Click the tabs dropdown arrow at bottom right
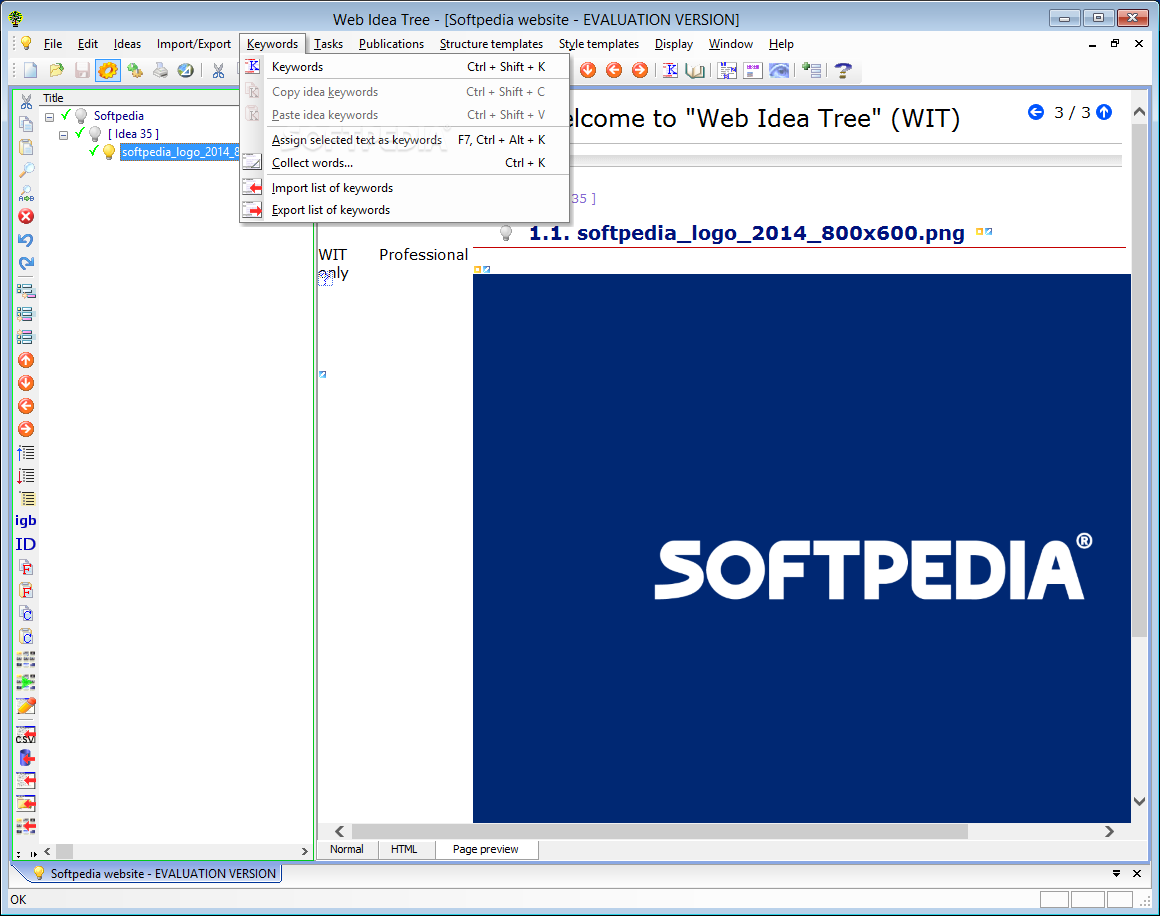Viewport: 1160px width, 916px height. 1116,874
